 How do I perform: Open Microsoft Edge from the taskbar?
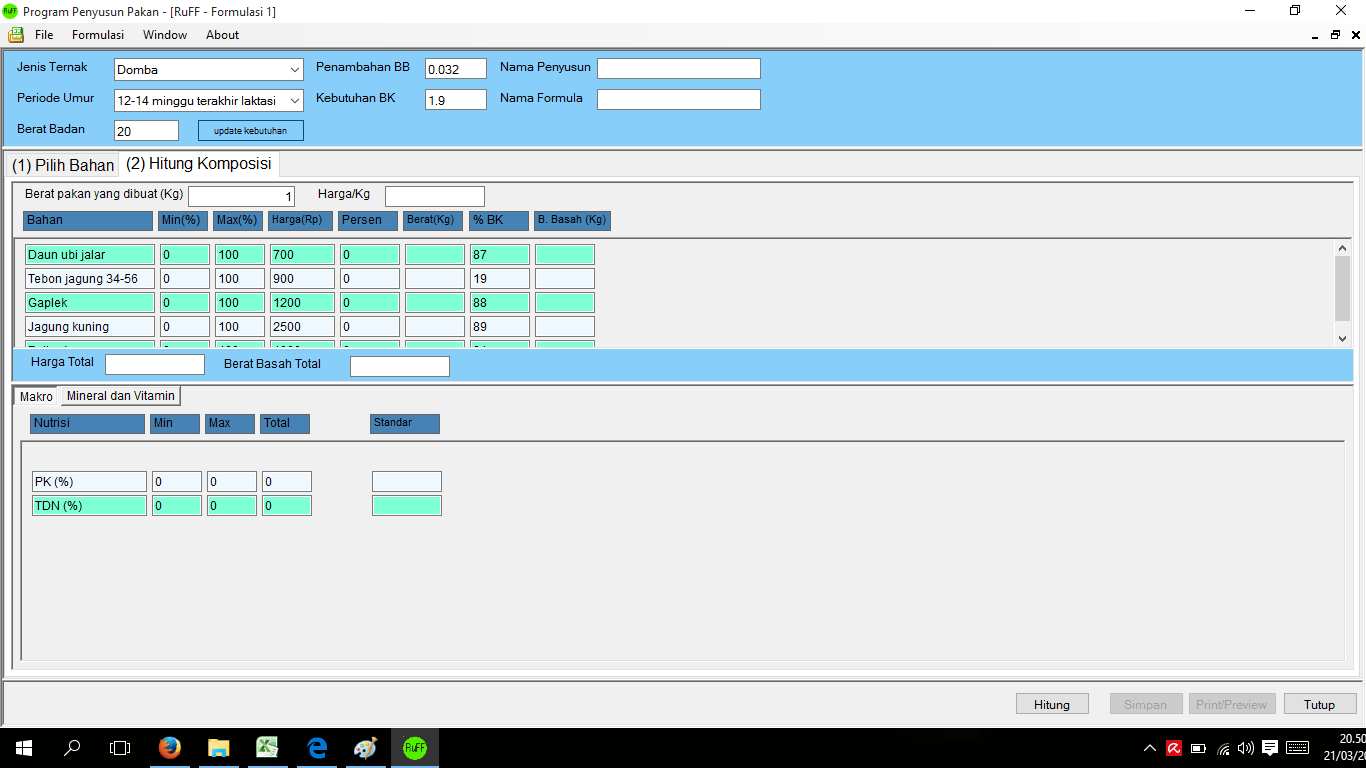pos(317,747)
